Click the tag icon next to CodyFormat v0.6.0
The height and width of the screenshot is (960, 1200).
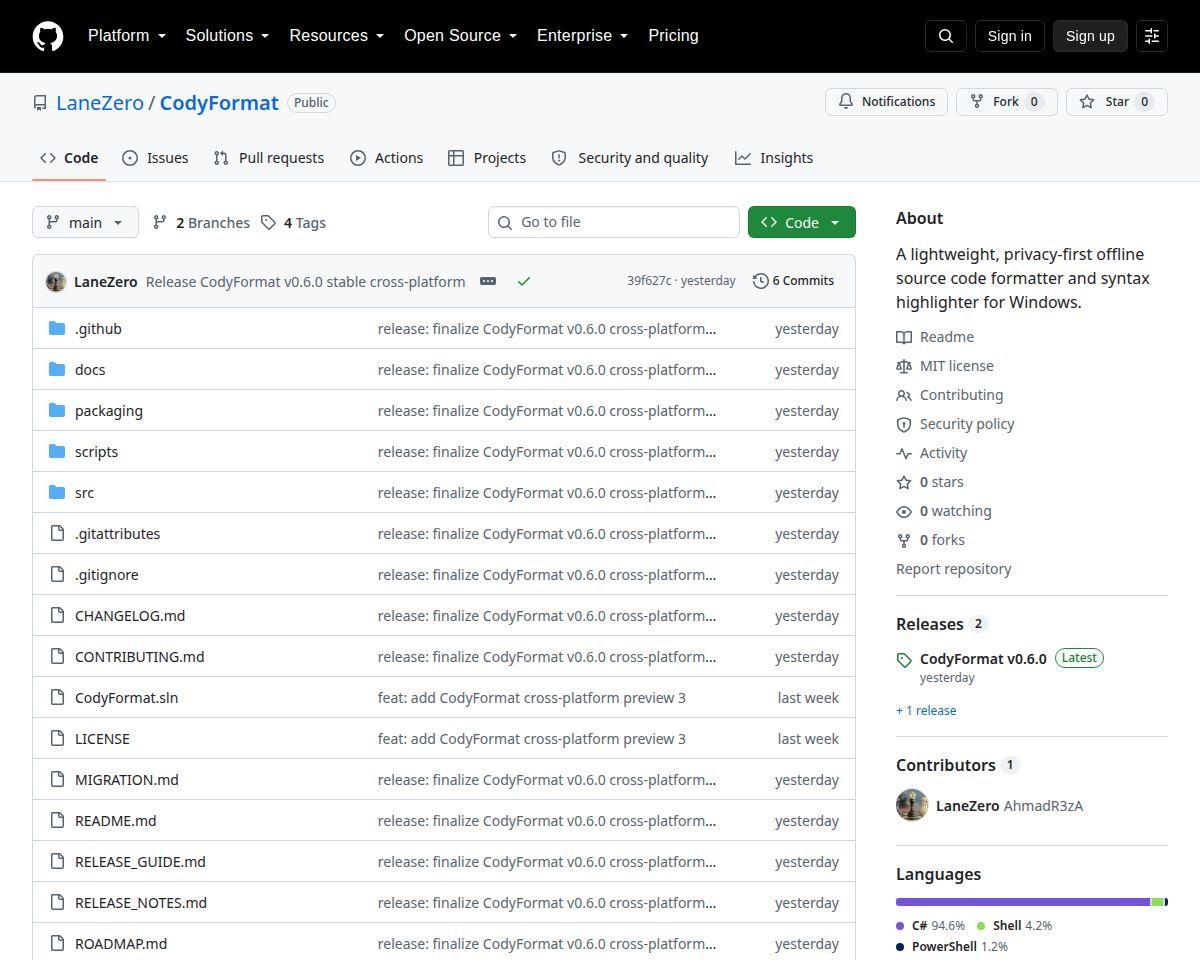point(904,660)
